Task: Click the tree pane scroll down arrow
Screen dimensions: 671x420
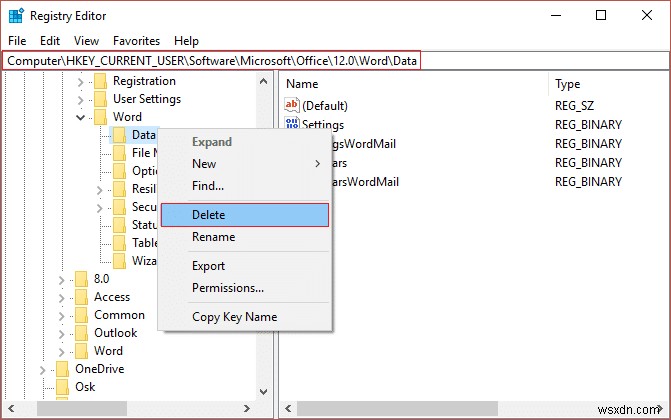Action: 264,391
